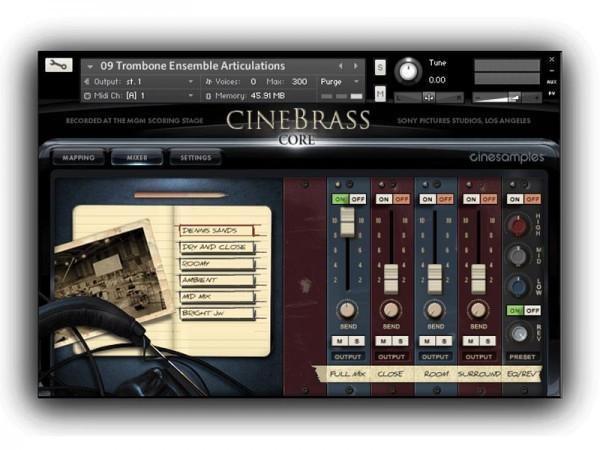The image size is (600, 450).
Task: Click the Room channel volume fader handle
Action: (435, 279)
